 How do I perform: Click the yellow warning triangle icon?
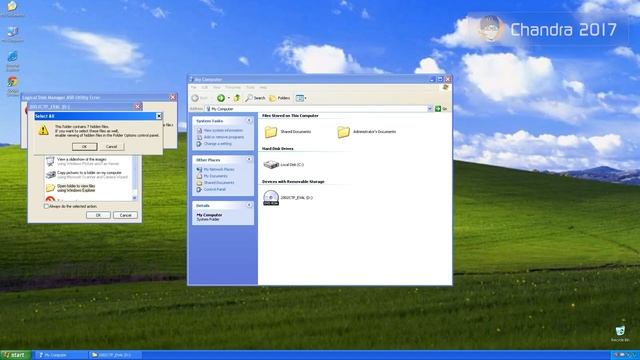coord(43,130)
